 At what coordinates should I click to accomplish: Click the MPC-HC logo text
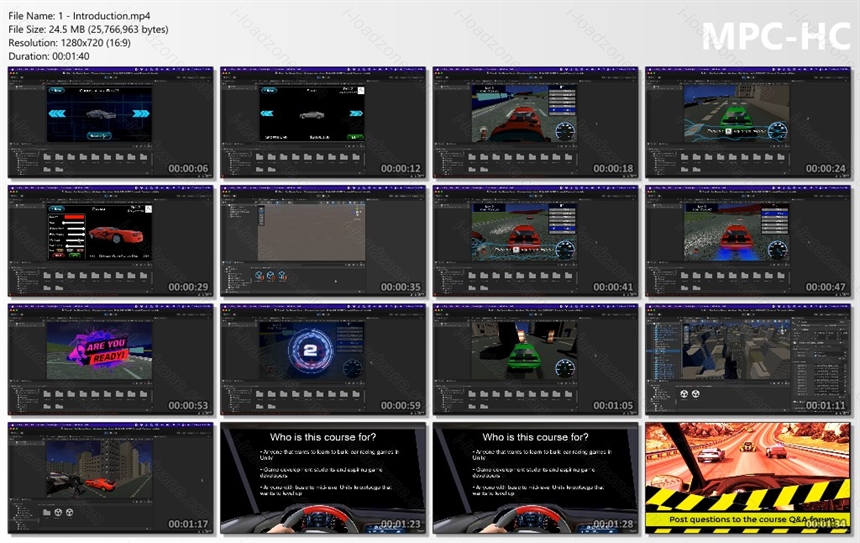[x=776, y=37]
